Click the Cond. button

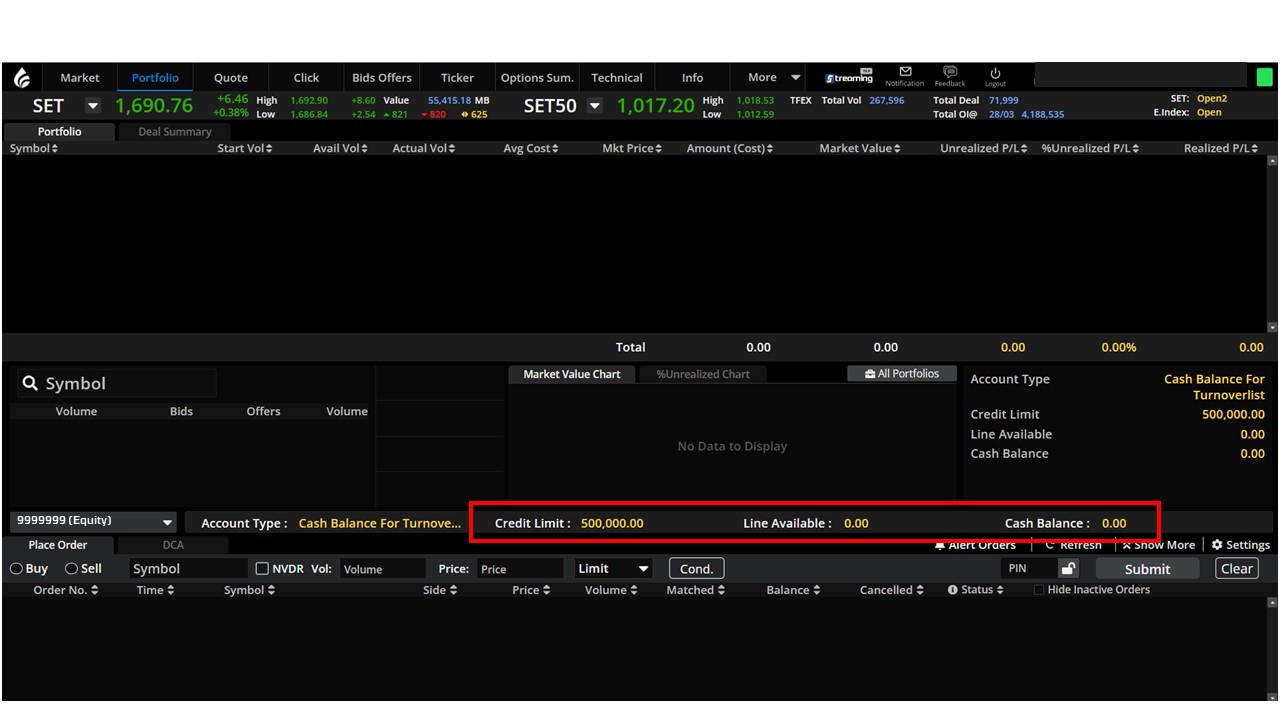pyautogui.click(x=696, y=569)
